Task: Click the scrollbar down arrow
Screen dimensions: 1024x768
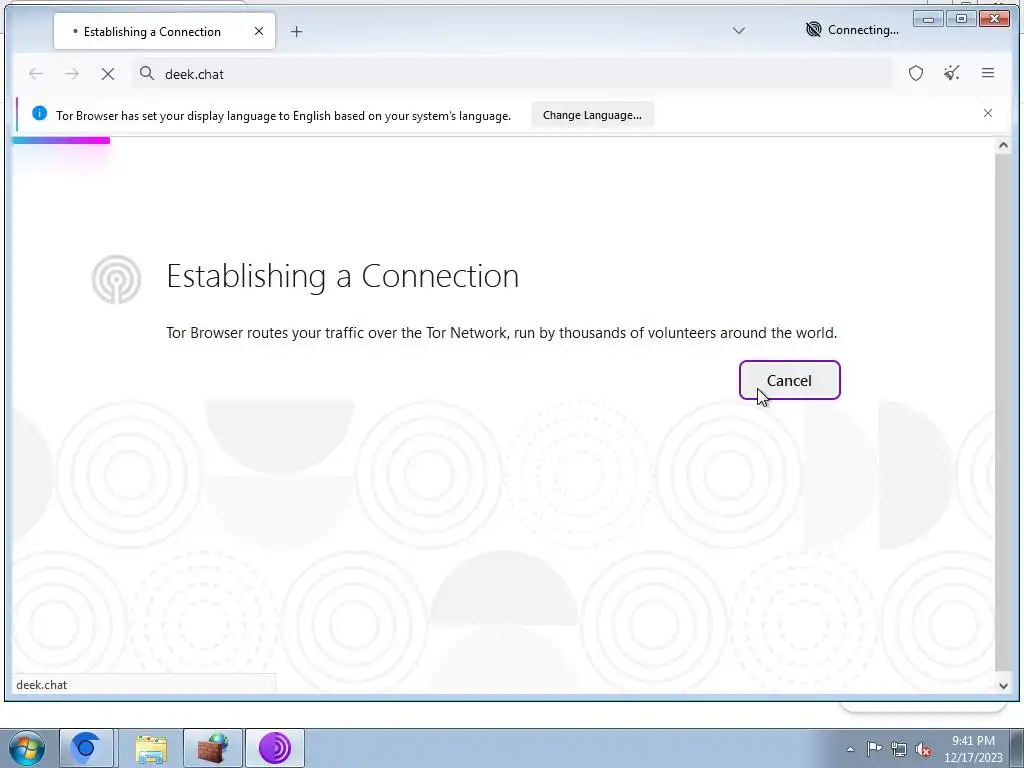Action: [1003, 685]
